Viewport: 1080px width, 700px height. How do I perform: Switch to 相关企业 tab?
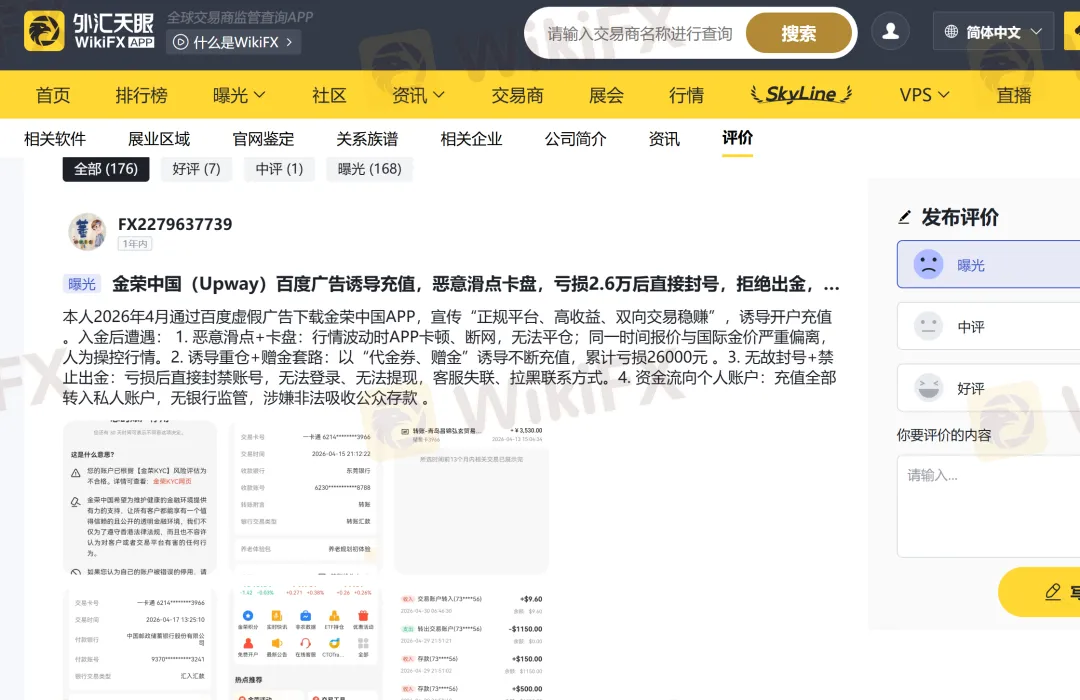pos(471,139)
